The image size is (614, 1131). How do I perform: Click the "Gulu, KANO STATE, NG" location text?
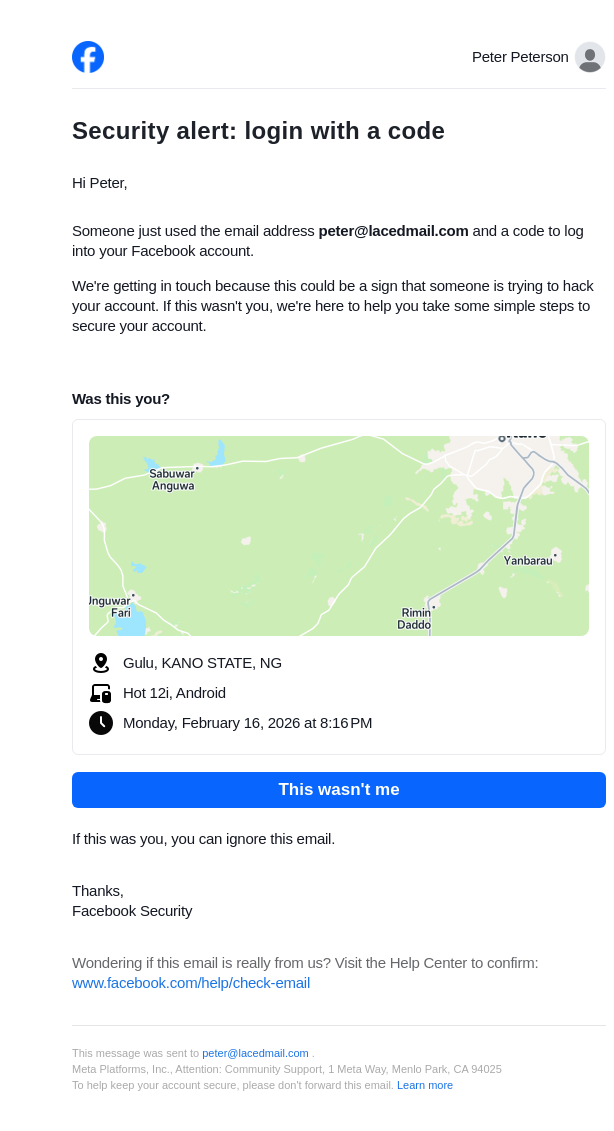pos(202,663)
